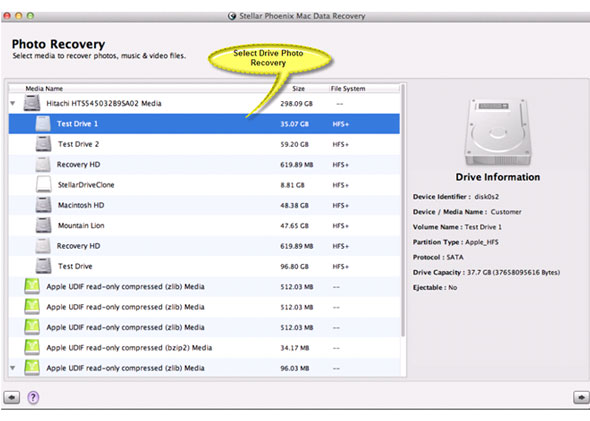Click the Device / Media Name Customer text
Viewport: 590px width, 421px height.
(x=467, y=212)
